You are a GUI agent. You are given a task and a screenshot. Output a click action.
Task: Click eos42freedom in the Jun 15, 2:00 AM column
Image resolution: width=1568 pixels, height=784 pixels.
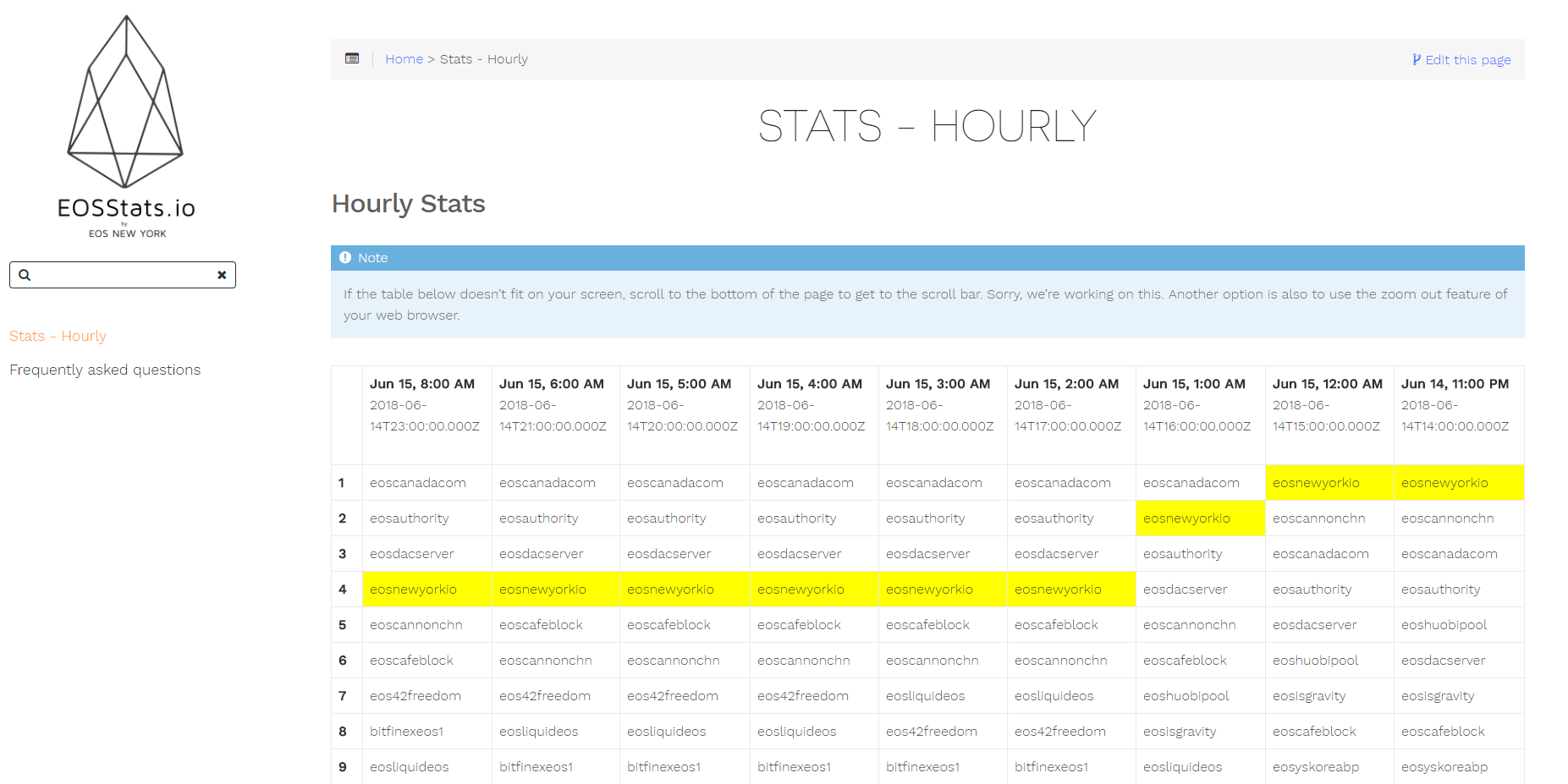pos(1060,732)
